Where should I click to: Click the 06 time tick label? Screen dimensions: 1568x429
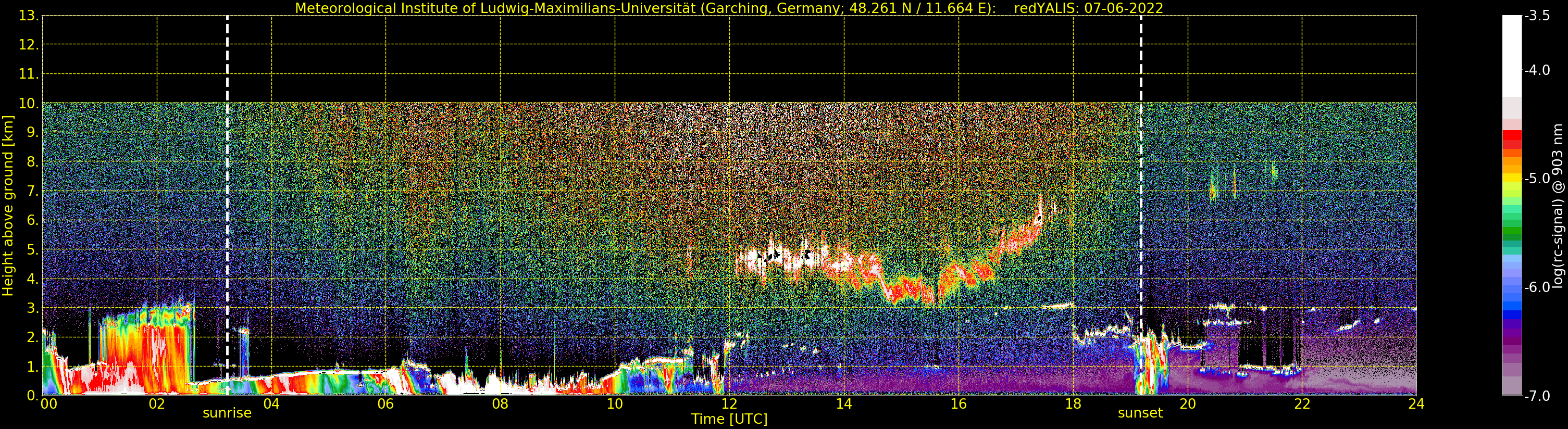click(386, 404)
